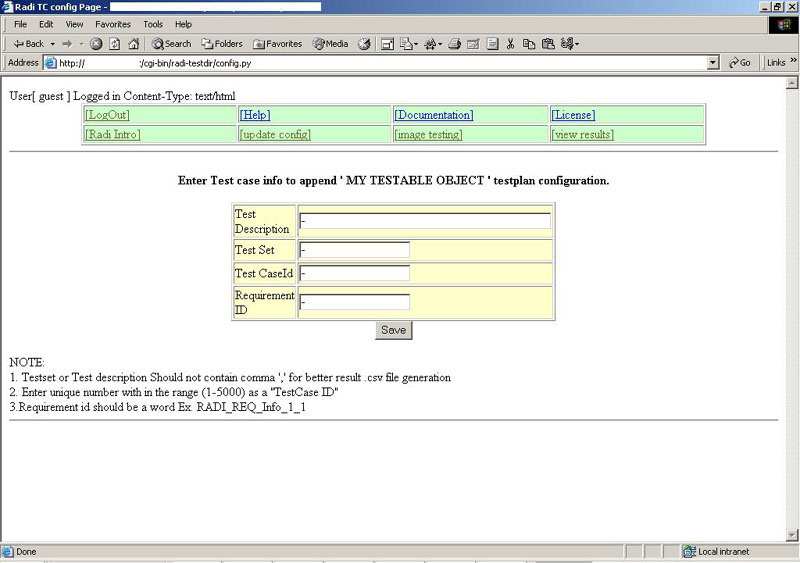Viewport: 800px width, 563px height.
Task: Expand the Links toolbar chevron
Action: point(793,62)
